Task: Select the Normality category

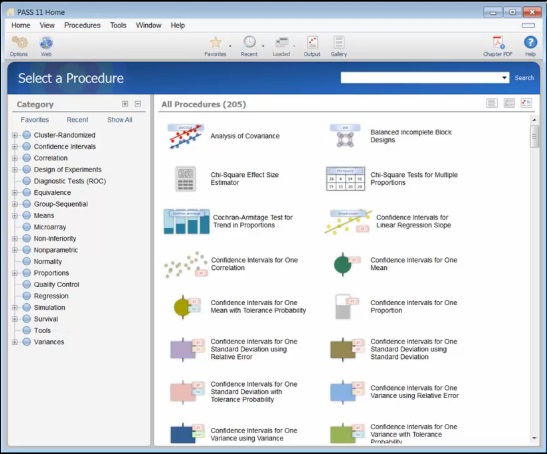Action: pos(48,262)
